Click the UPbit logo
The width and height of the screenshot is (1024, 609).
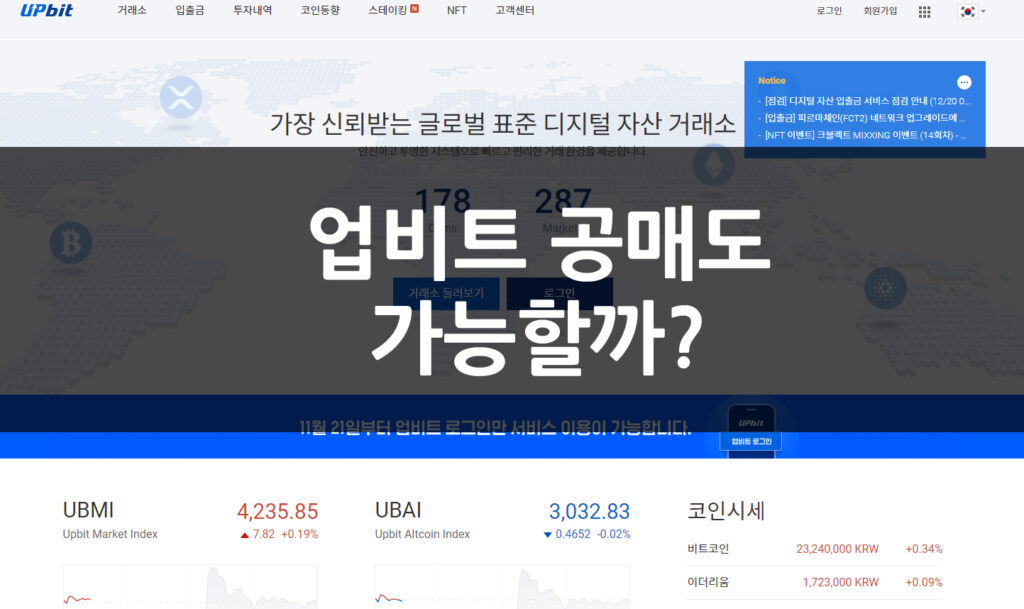[x=46, y=10]
